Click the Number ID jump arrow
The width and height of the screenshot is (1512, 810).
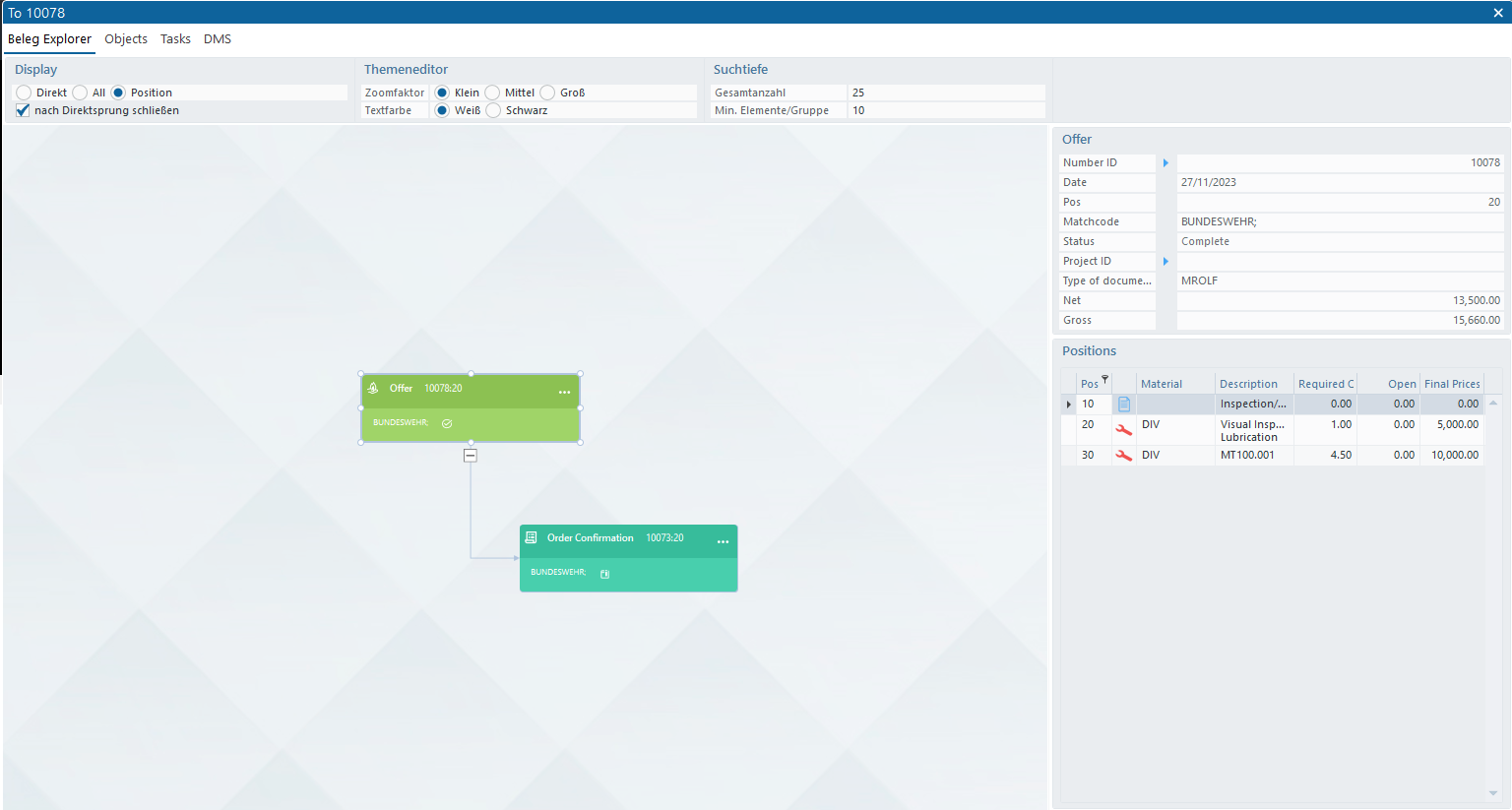pos(1165,162)
